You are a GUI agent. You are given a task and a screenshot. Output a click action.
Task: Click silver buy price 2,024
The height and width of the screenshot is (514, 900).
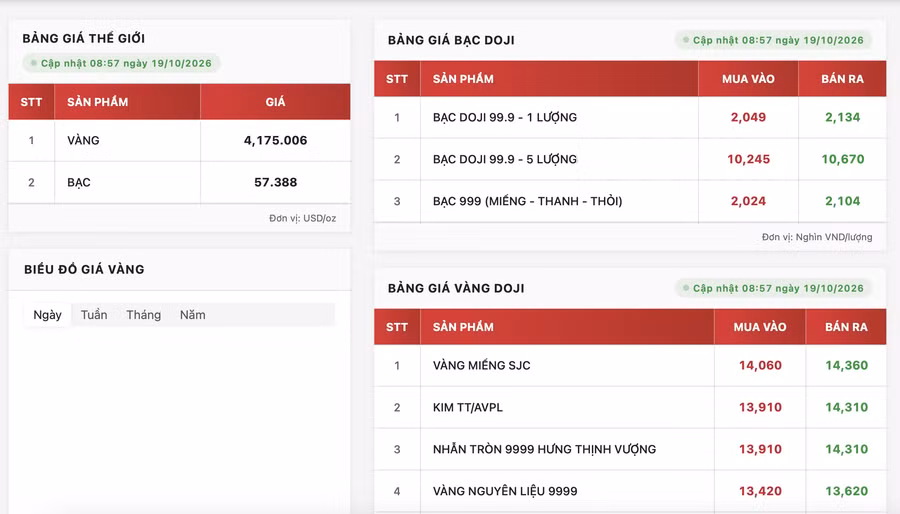[748, 201]
